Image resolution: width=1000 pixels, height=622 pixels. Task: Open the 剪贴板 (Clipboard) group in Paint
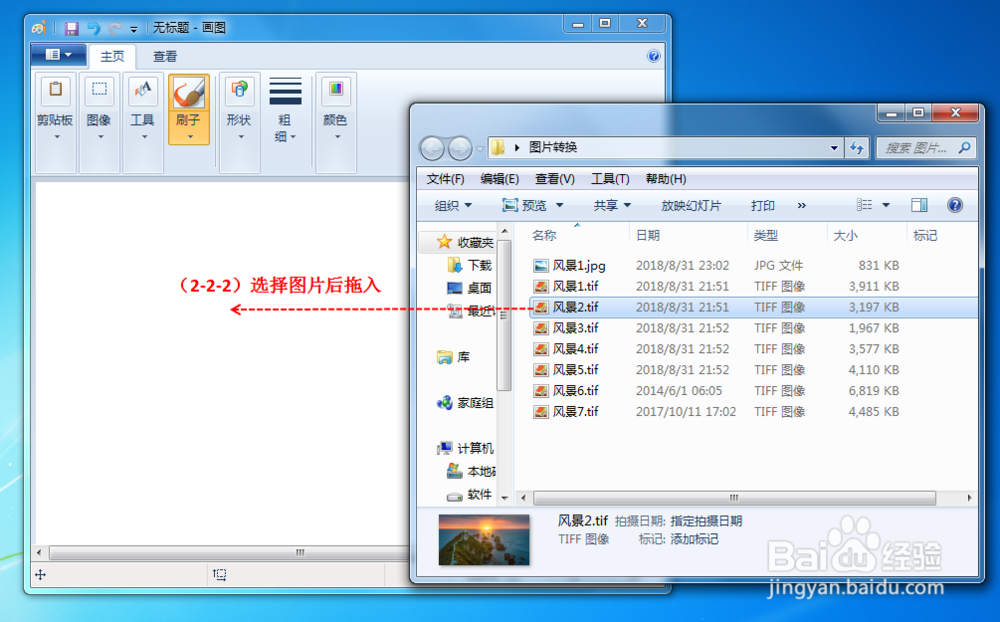(55, 100)
